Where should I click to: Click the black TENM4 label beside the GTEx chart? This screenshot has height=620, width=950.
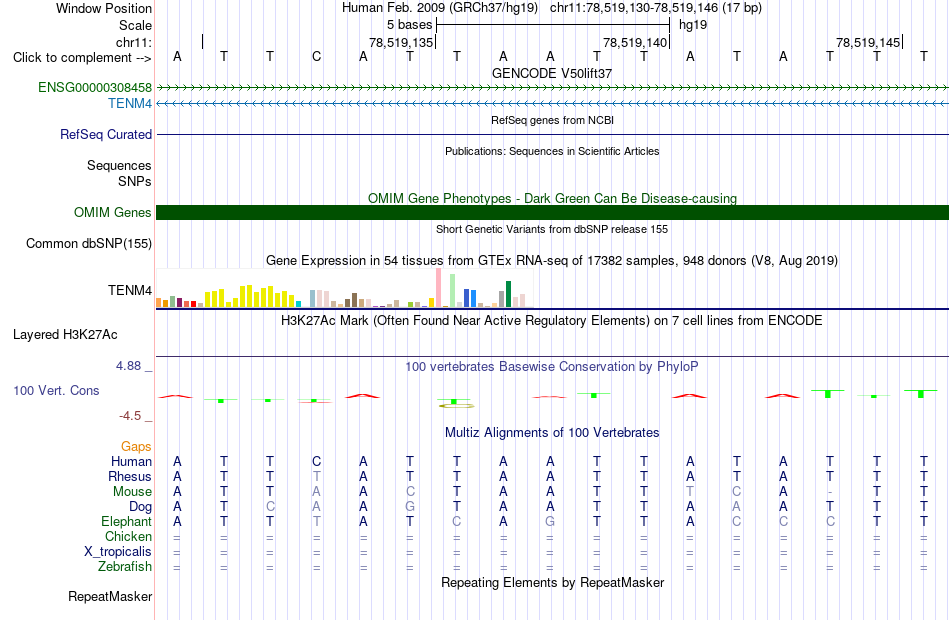point(130,290)
